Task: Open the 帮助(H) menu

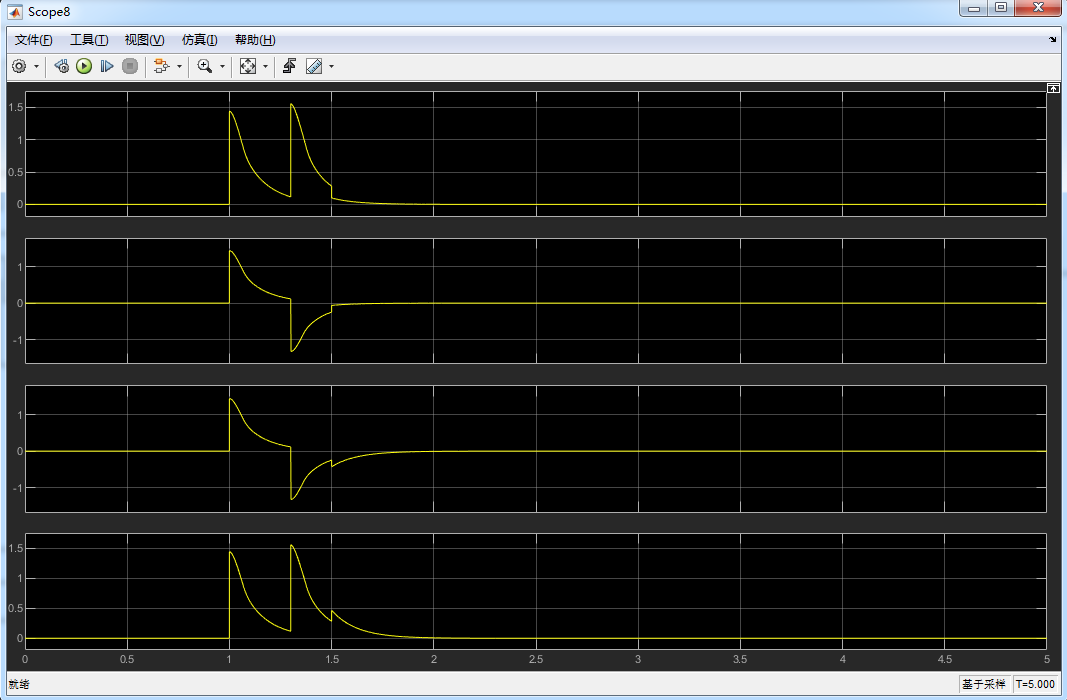Action: coord(255,40)
